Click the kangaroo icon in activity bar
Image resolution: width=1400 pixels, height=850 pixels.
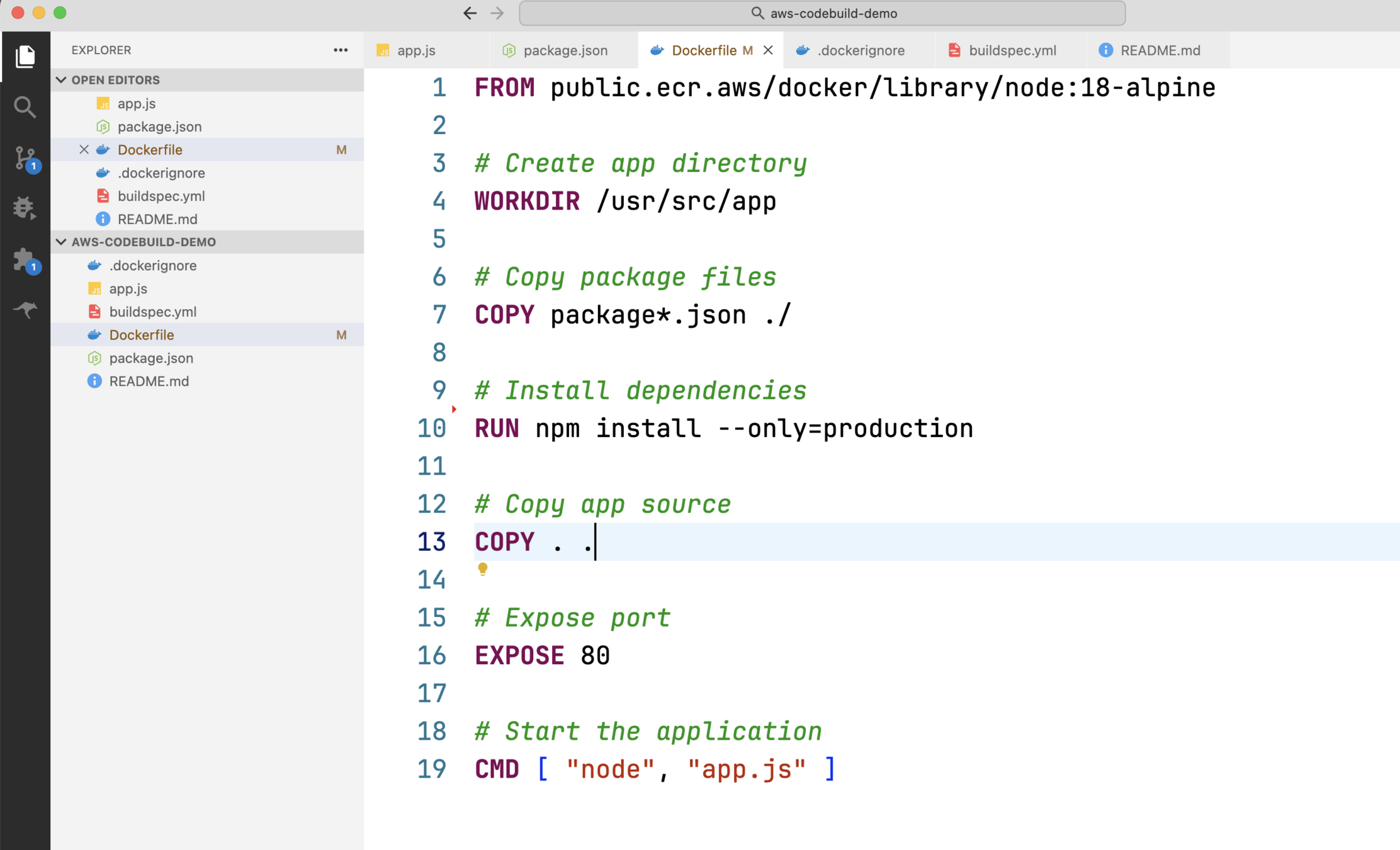click(x=25, y=309)
